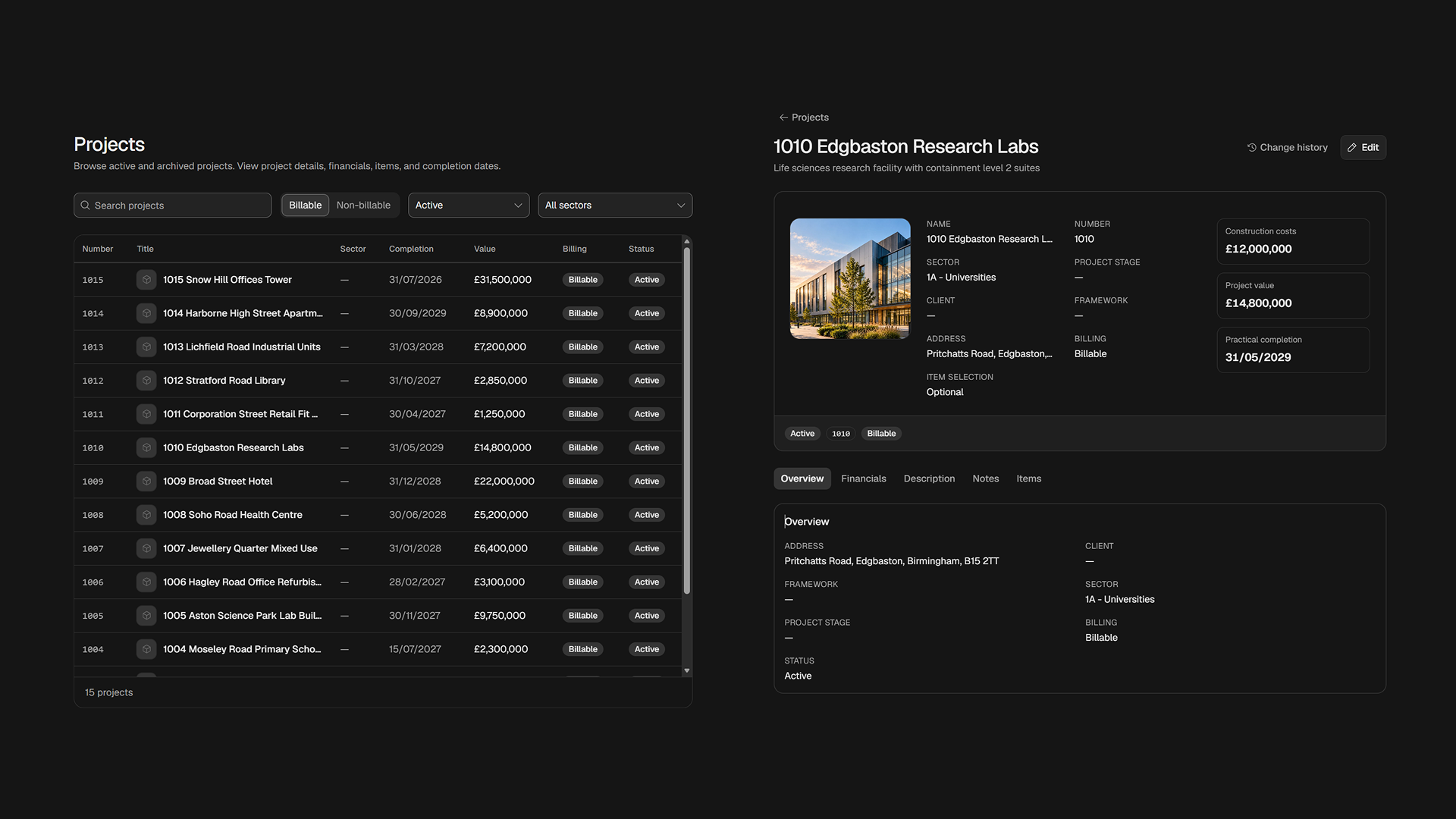Switch filter to Non-billable
Viewport: 1456px width, 819px height.
click(x=363, y=206)
